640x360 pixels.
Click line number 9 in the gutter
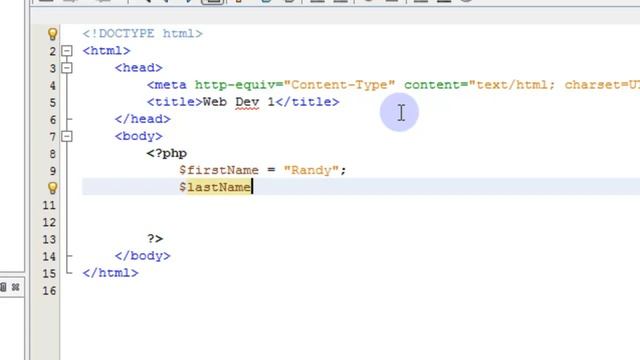tap(53, 171)
